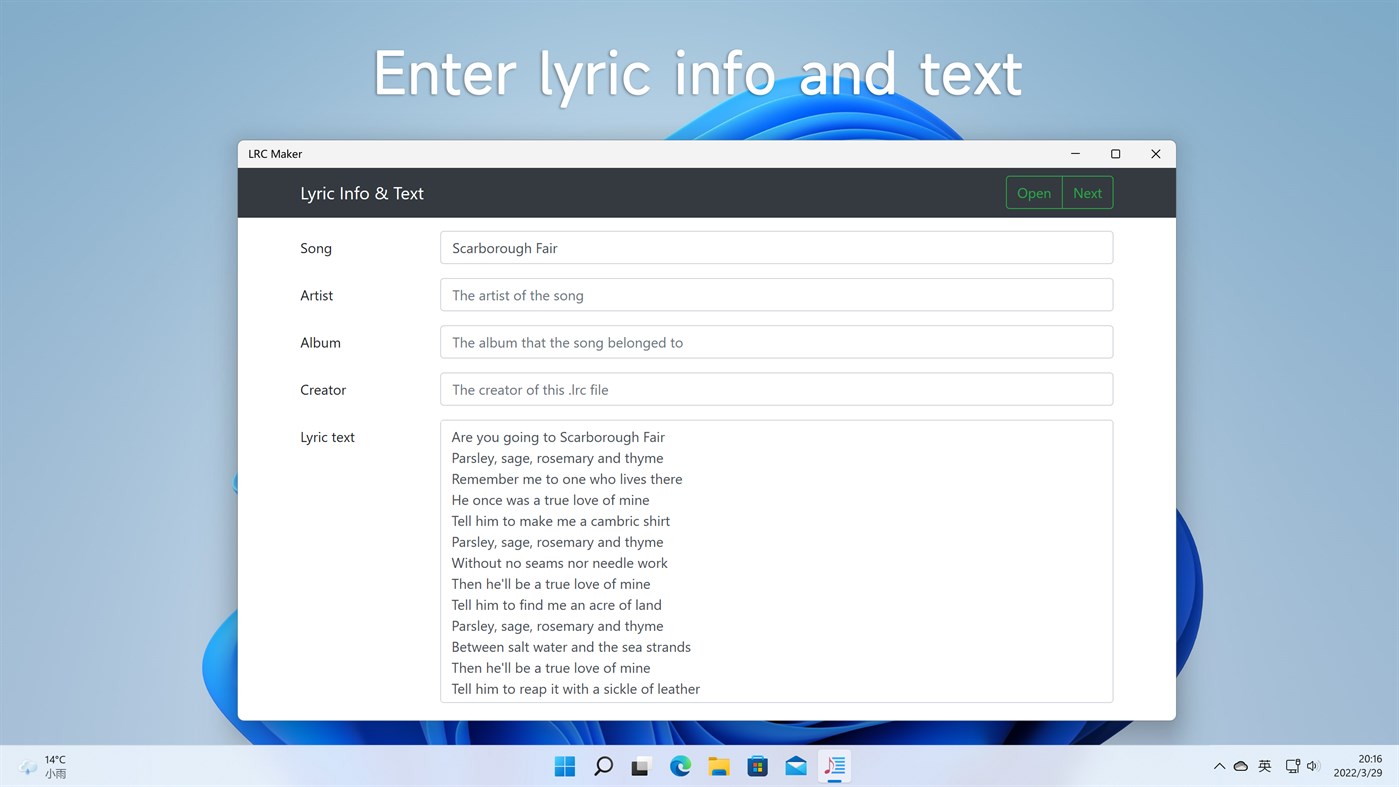Viewport: 1399px width, 787px height.
Task: Select the LRC Maker icon in the taskbar
Action: click(834, 765)
